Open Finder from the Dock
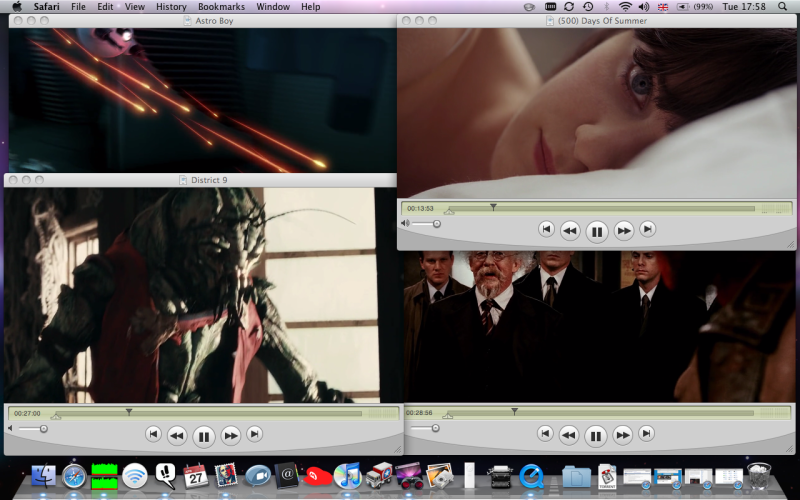Image resolution: width=800 pixels, height=500 pixels. 44,476
